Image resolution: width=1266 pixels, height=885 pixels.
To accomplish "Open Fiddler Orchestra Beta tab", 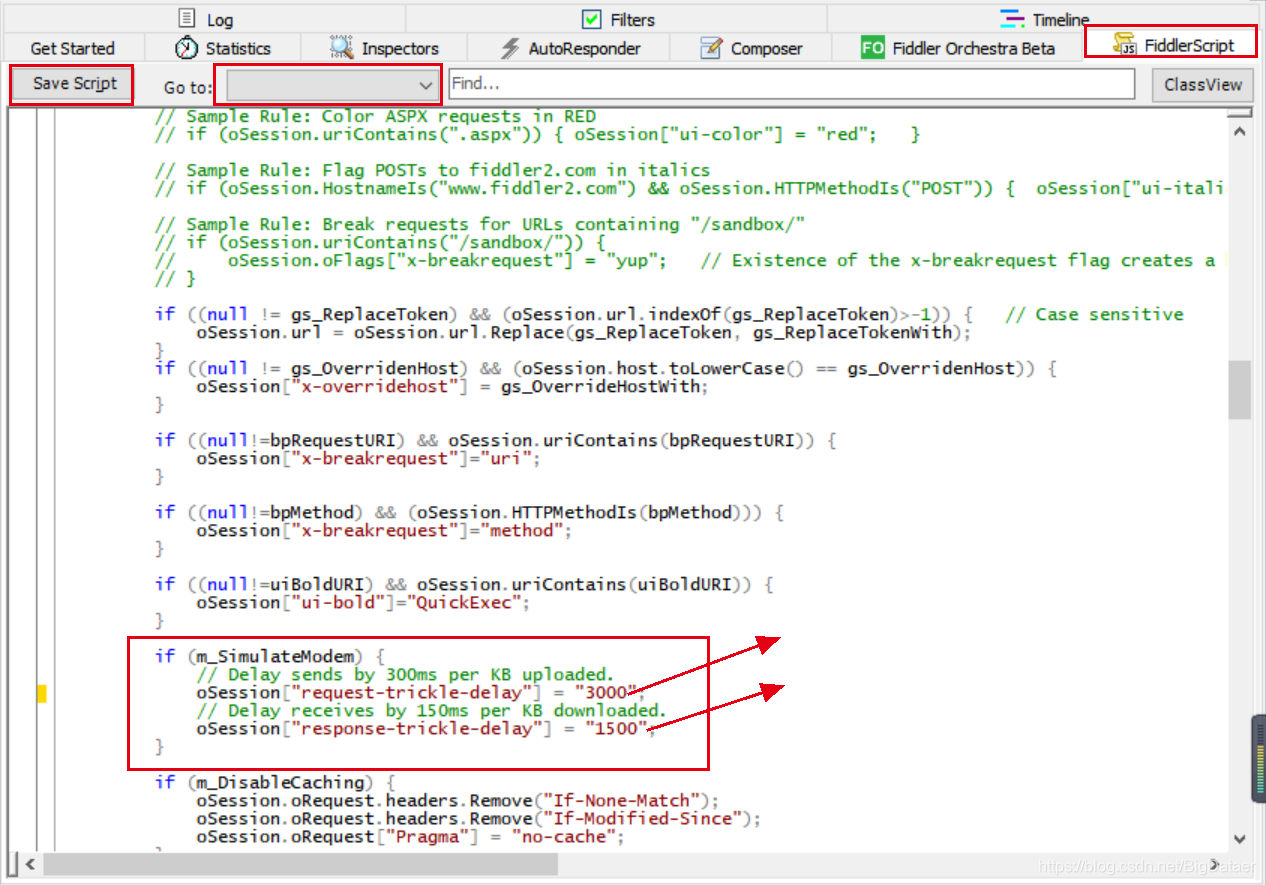I will coord(958,48).
